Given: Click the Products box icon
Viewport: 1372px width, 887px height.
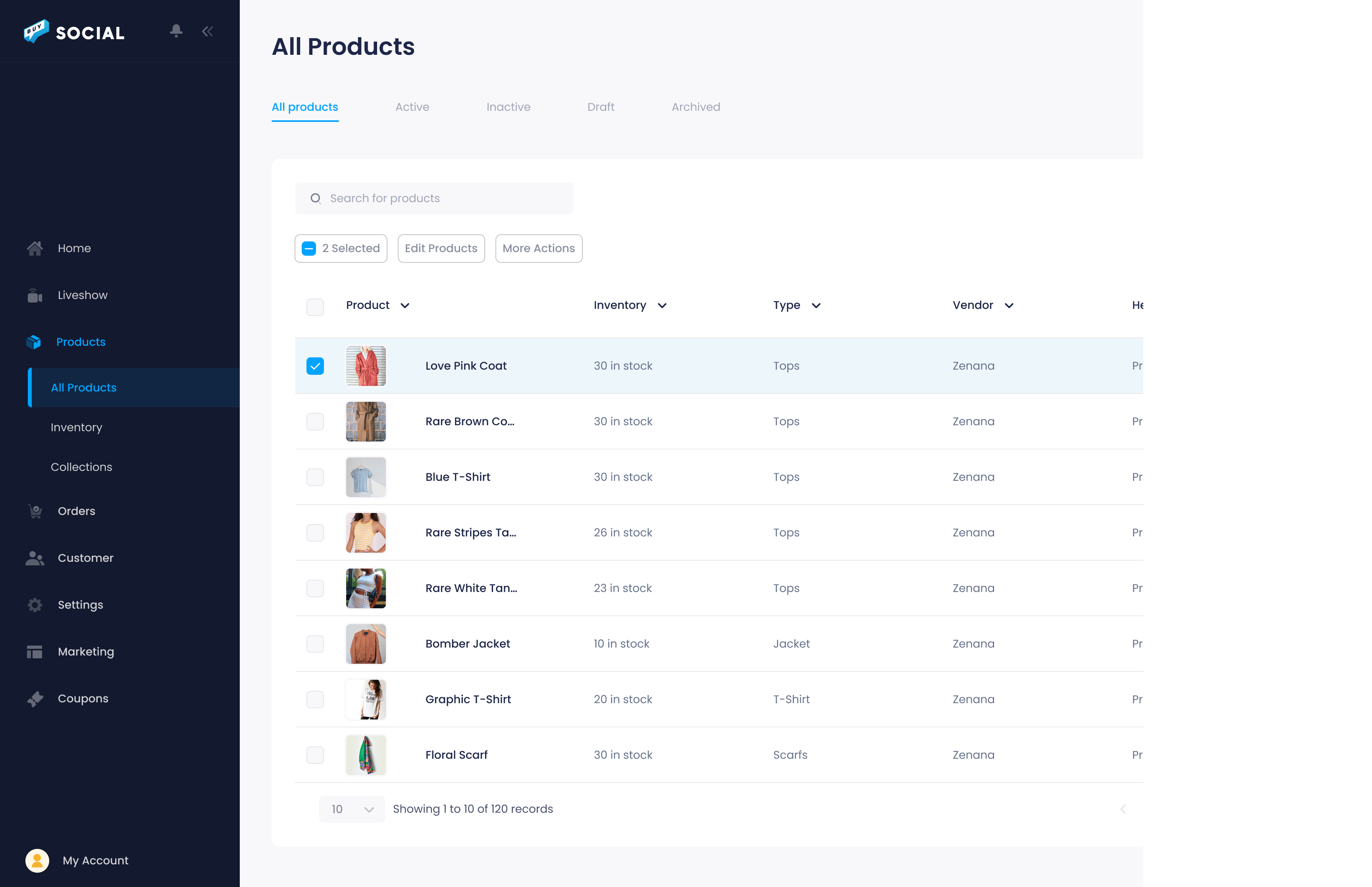Looking at the screenshot, I should coord(34,341).
